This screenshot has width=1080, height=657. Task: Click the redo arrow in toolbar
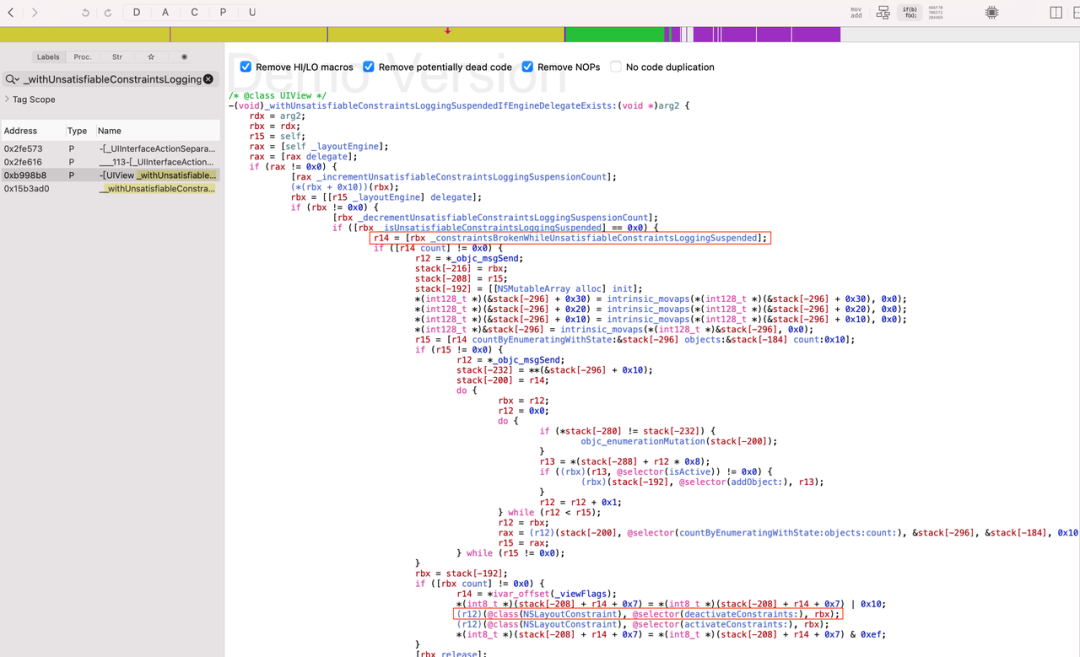click(108, 12)
